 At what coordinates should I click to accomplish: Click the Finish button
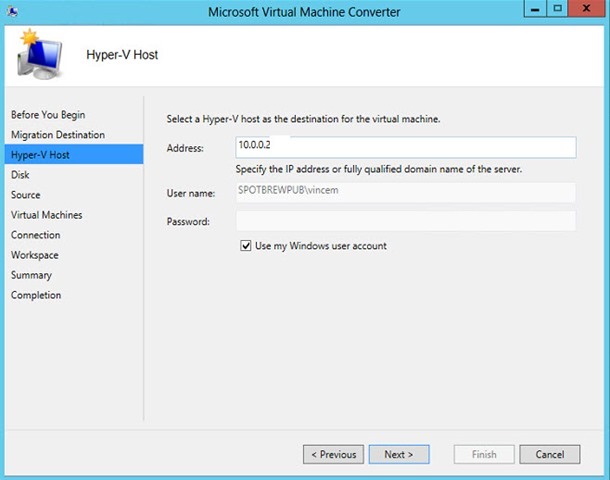point(484,454)
